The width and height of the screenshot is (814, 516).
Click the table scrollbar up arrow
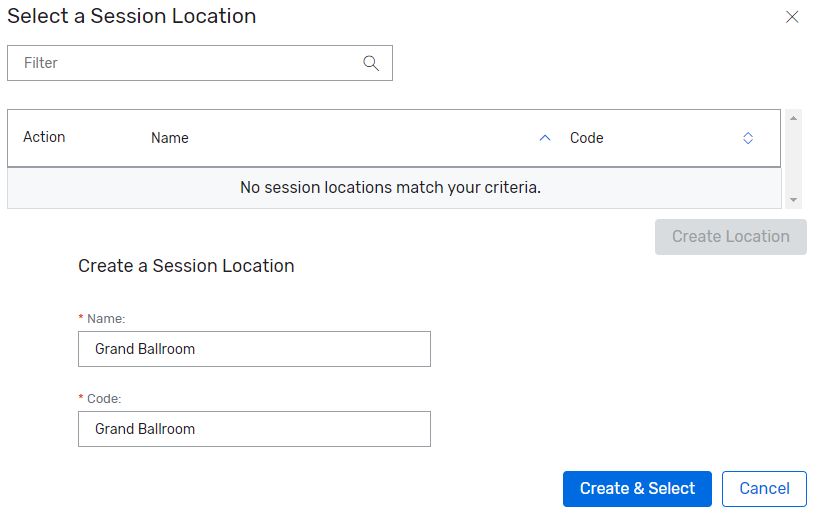794,118
